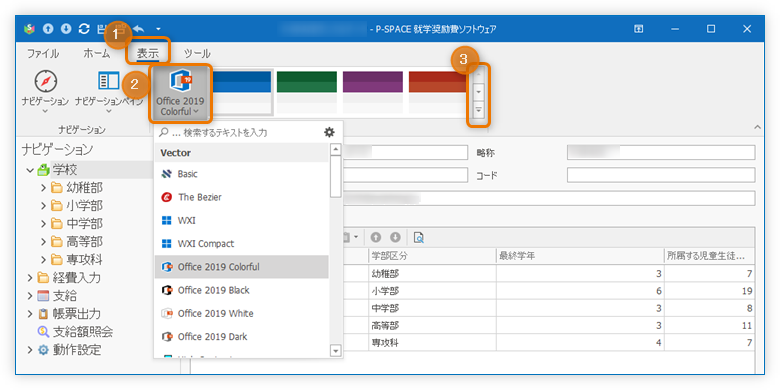Image resolution: width=780 pixels, height=390 pixels.
Task: Click the 所属する児童生徒 column header
Action: (709, 256)
